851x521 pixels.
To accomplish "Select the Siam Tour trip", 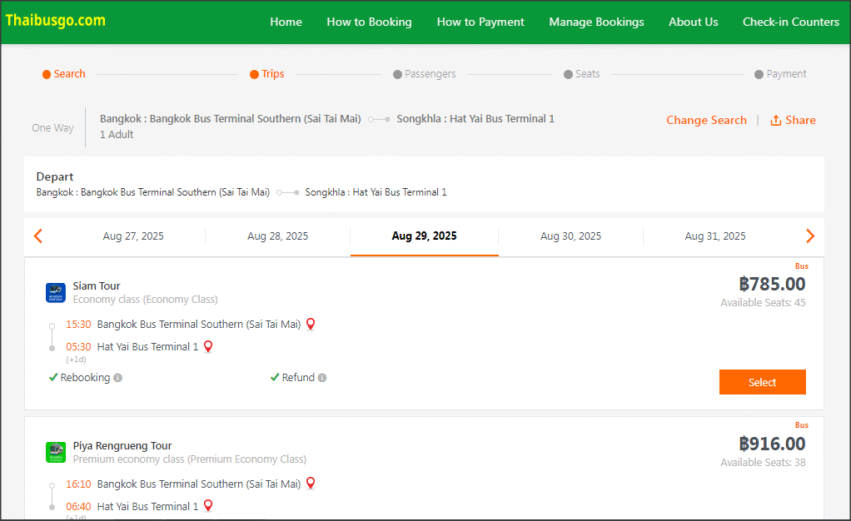I will tap(762, 382).
